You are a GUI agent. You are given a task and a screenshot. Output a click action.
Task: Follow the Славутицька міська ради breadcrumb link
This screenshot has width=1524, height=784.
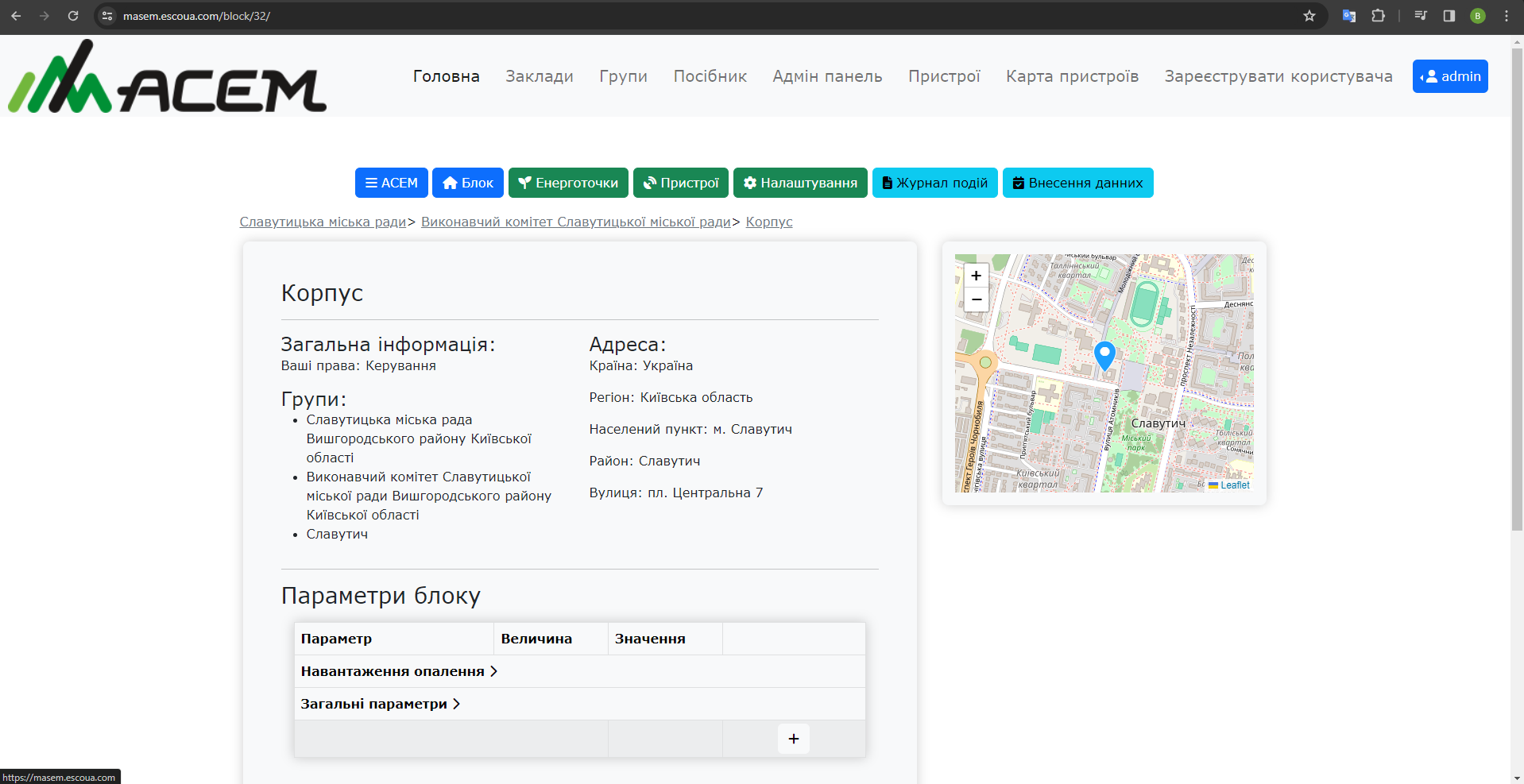click(323, 222)
